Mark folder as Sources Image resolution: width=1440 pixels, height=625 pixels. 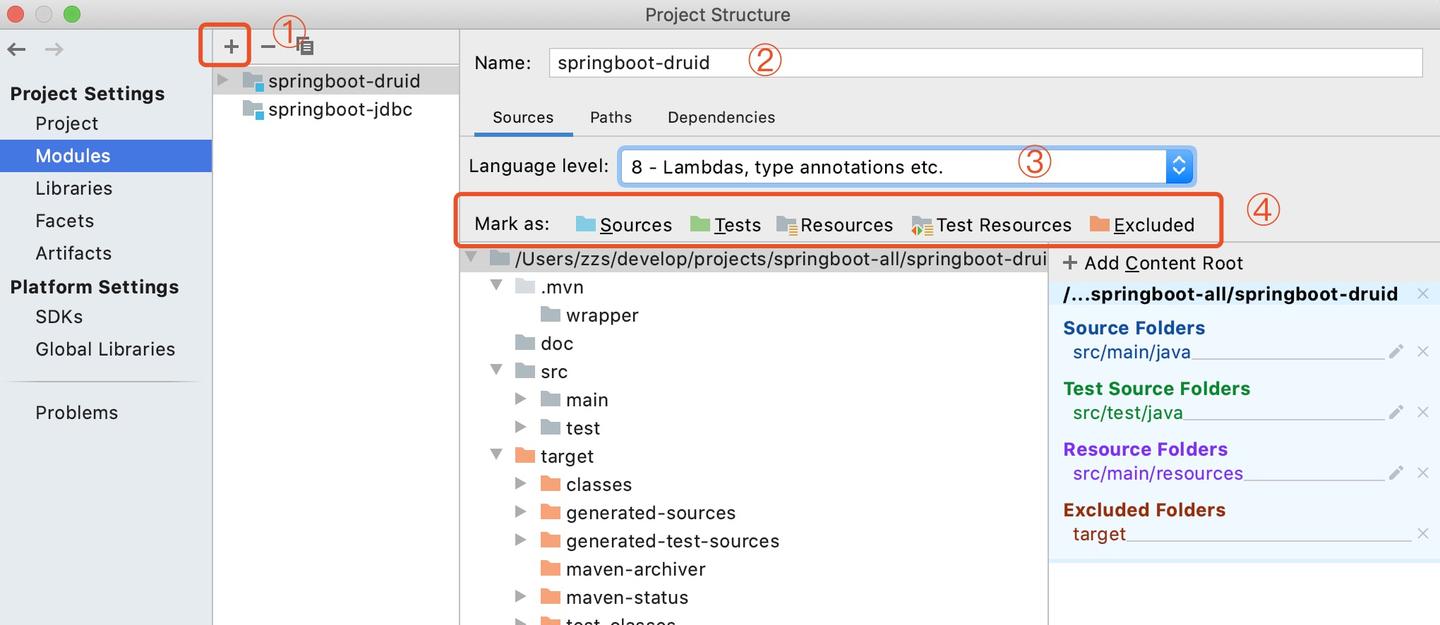point(624,225)
